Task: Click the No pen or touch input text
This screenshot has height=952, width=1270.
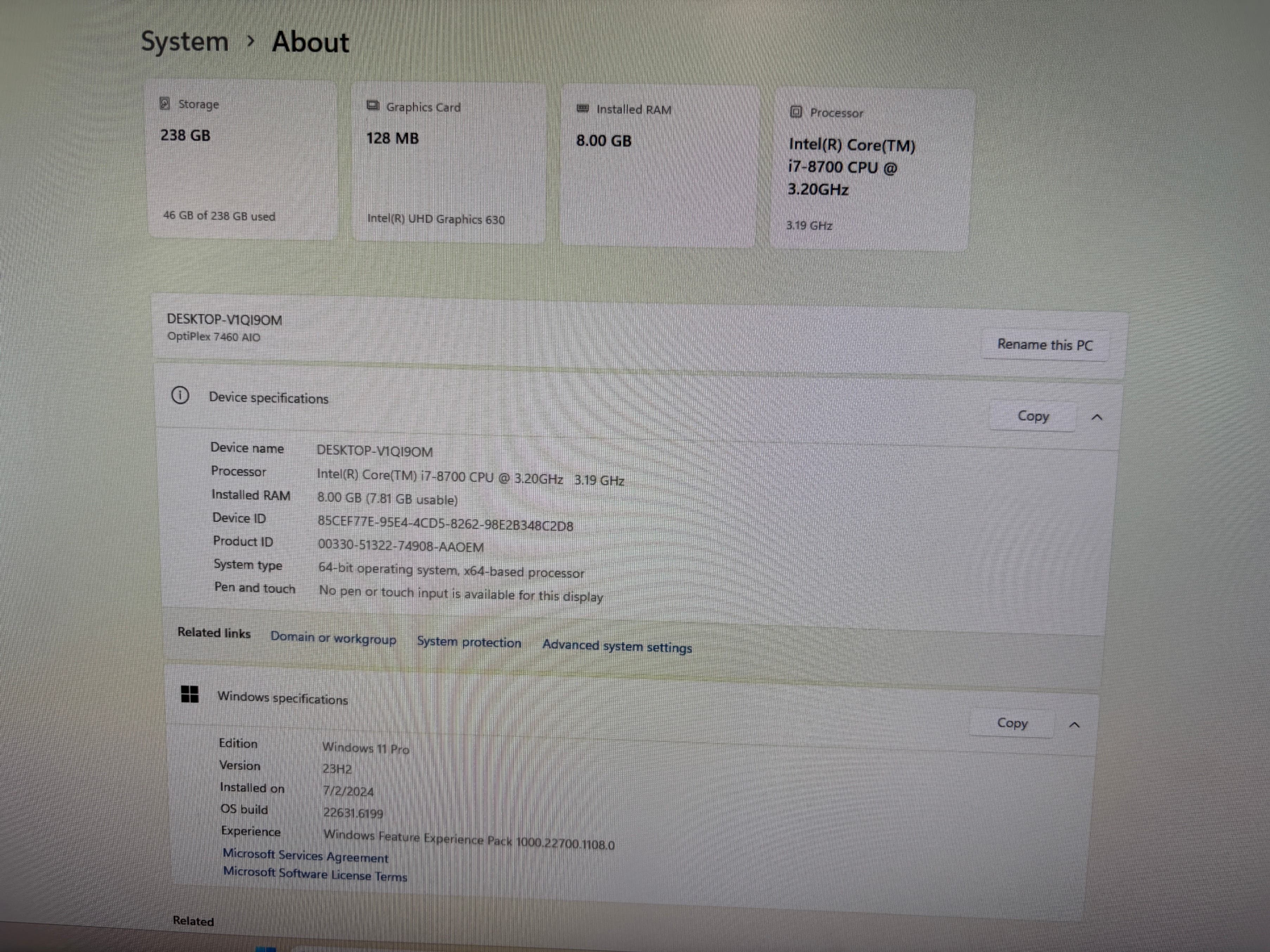Action: [x=461, y=593]
